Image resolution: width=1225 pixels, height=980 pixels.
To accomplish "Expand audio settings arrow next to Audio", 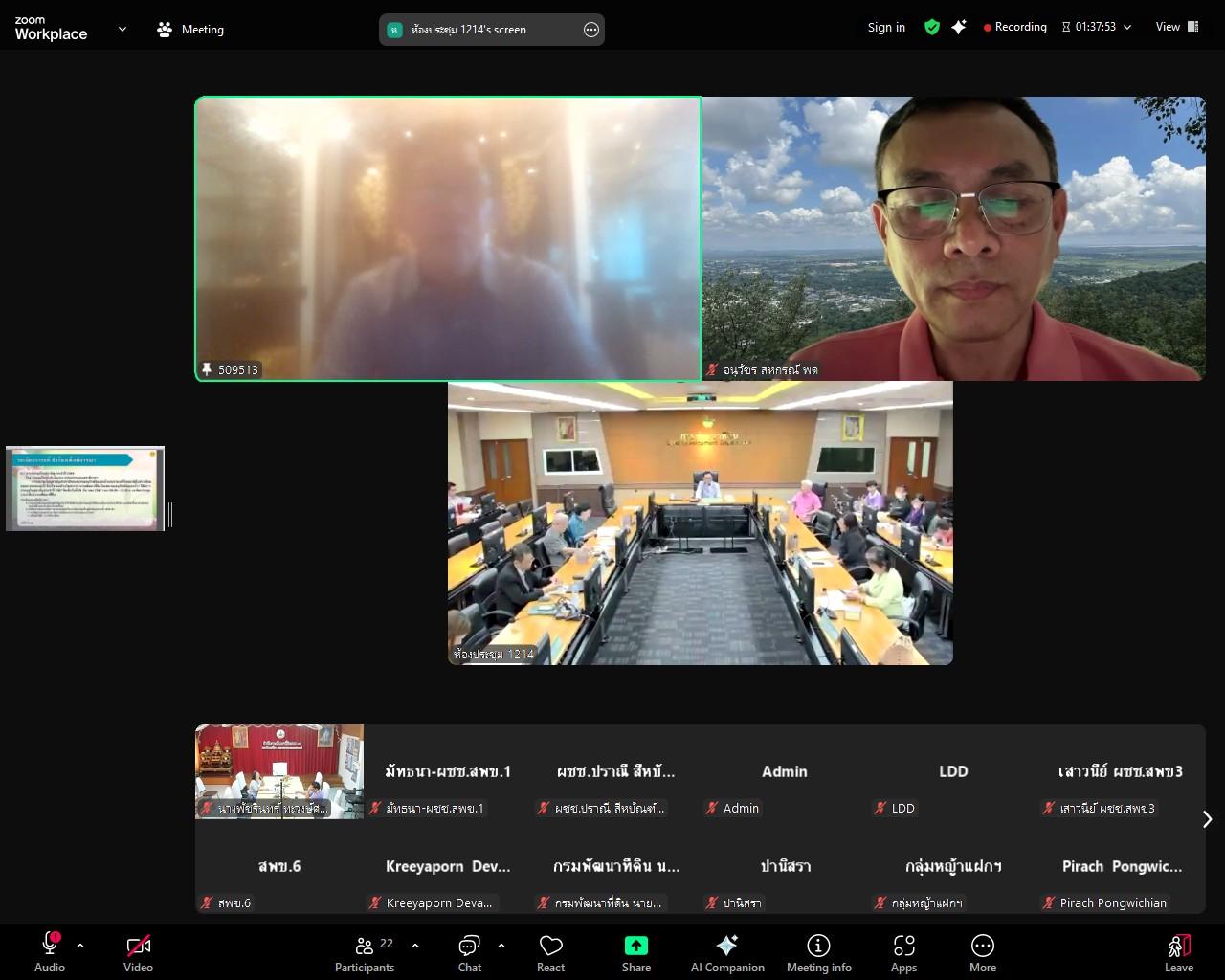I will pos(80,946).
